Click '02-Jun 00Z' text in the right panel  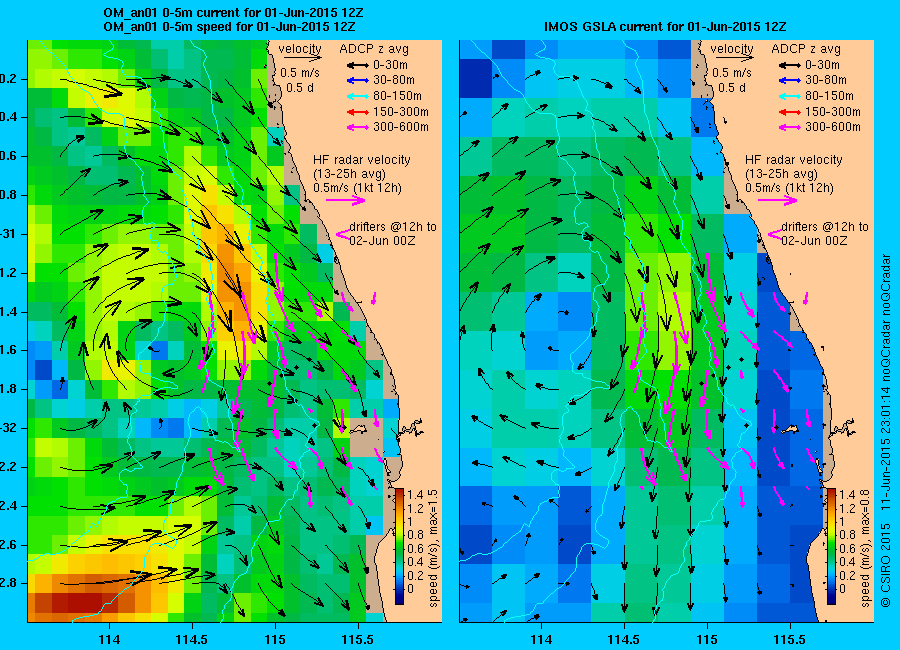(814, 241)
